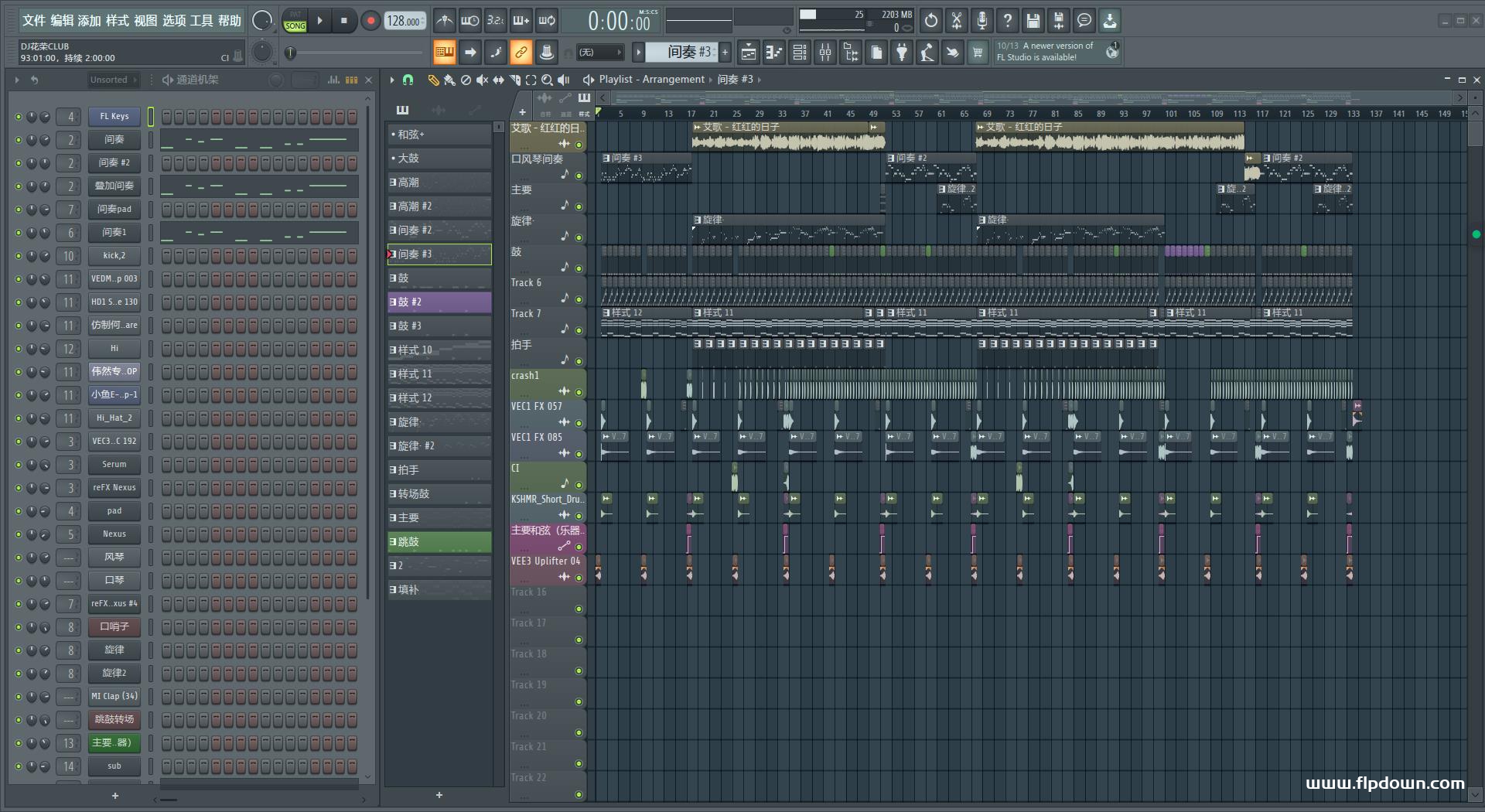1485x812 pixels.
Task: Open the channel rack options menu arrow
Action: (16, 80)
